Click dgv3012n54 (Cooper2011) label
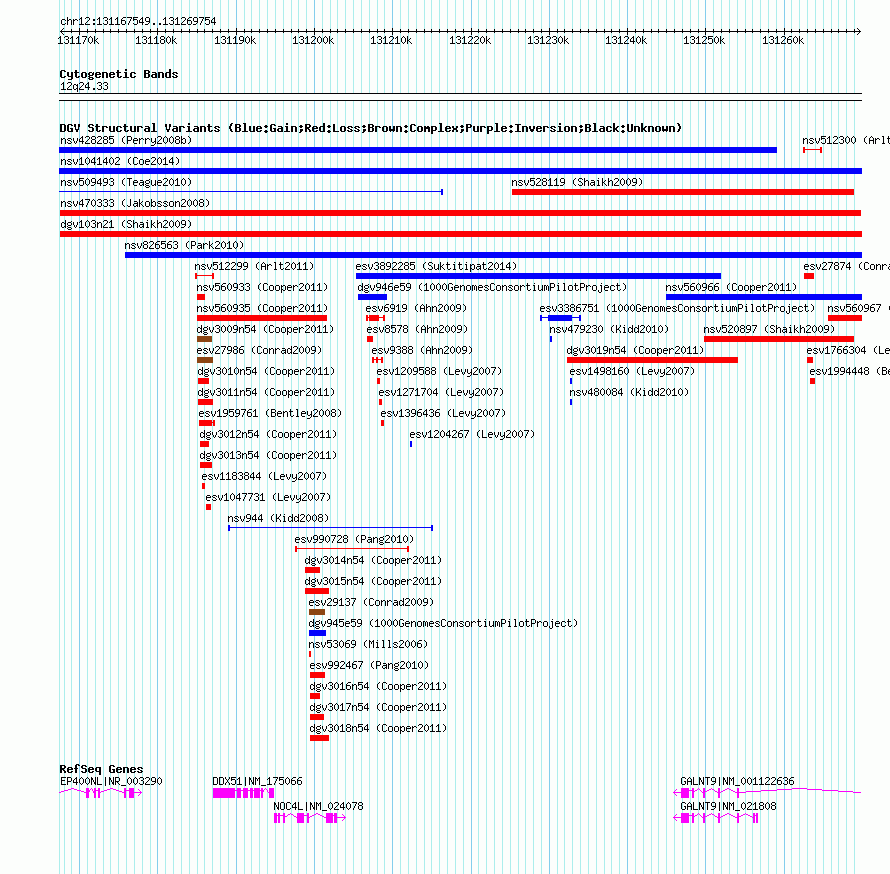The height and width of the screenshot is (874, 890). pos(268,434)
